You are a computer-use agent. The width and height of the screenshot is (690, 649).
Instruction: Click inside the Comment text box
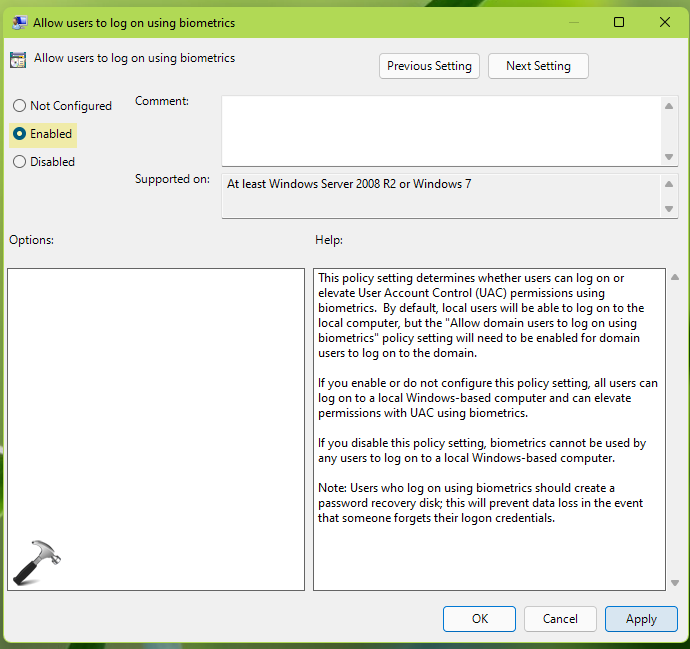coord(441,131)
